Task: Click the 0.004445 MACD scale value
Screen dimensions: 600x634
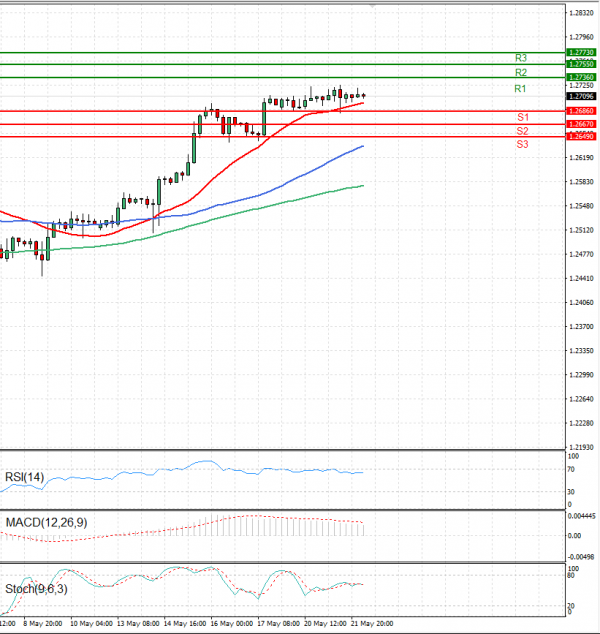Action: (x=581, y=516)
